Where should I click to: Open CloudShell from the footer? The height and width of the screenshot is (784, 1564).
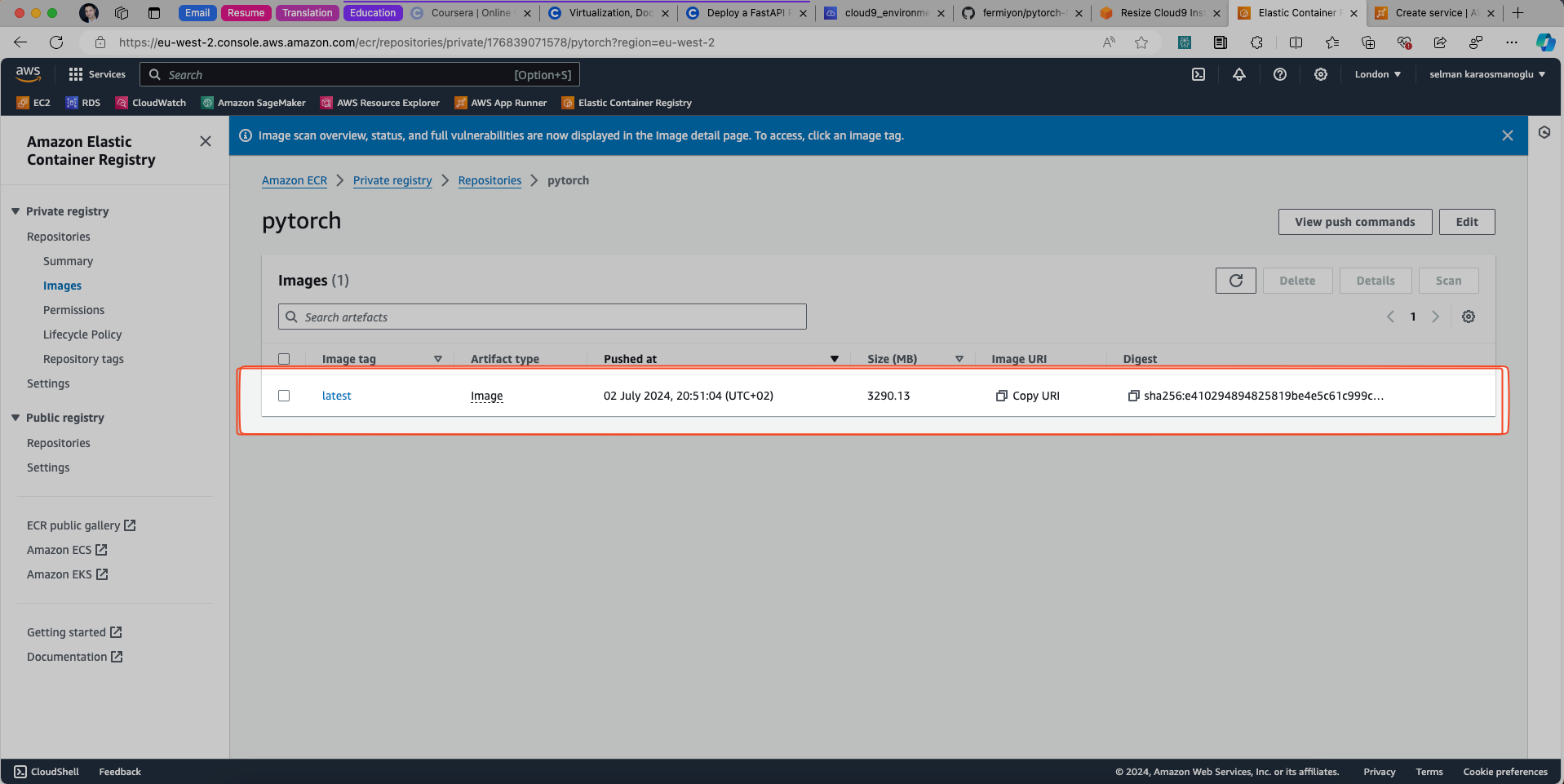pyautogui.click(x=47, y=772)
